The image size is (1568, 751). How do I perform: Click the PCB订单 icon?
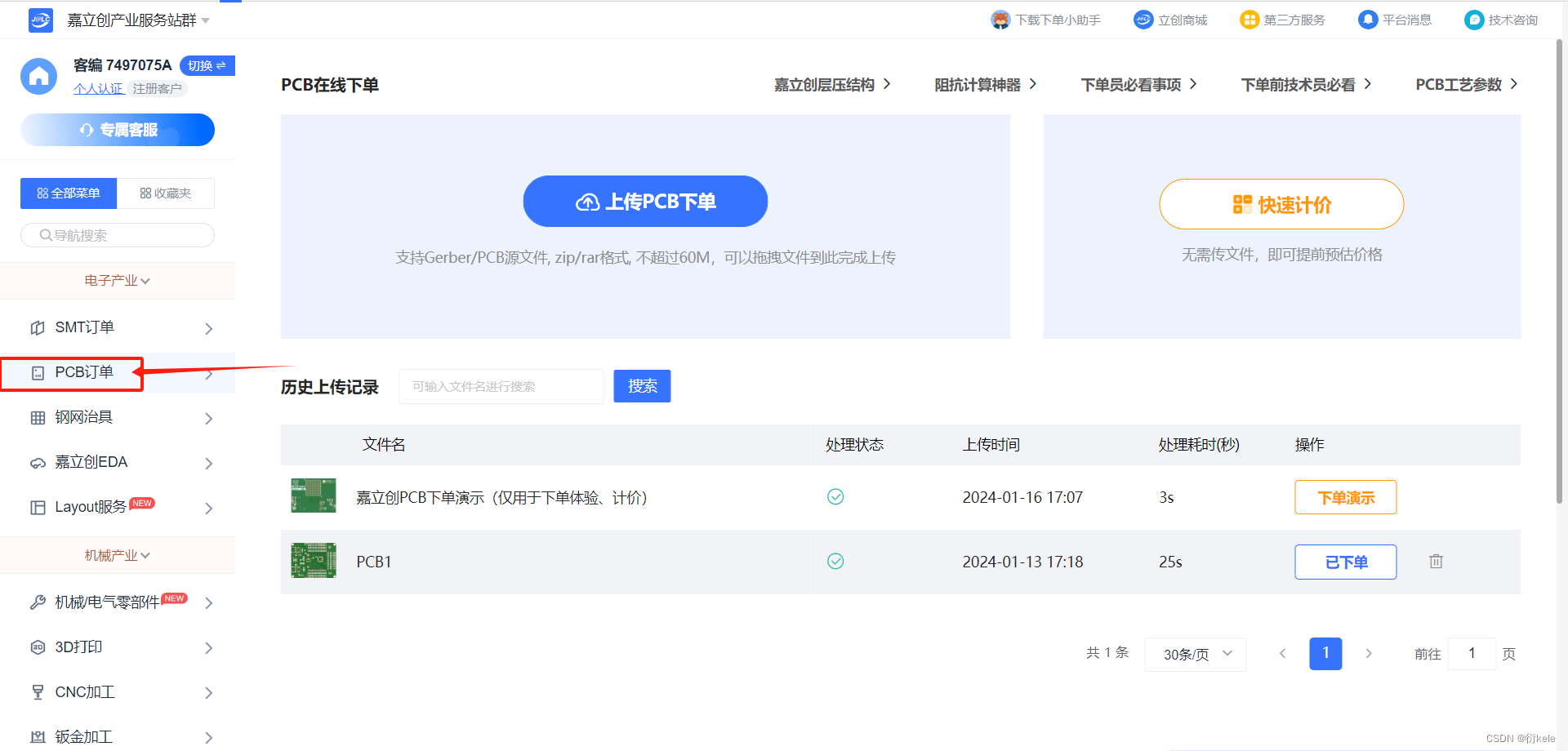(x=38, y=373)
